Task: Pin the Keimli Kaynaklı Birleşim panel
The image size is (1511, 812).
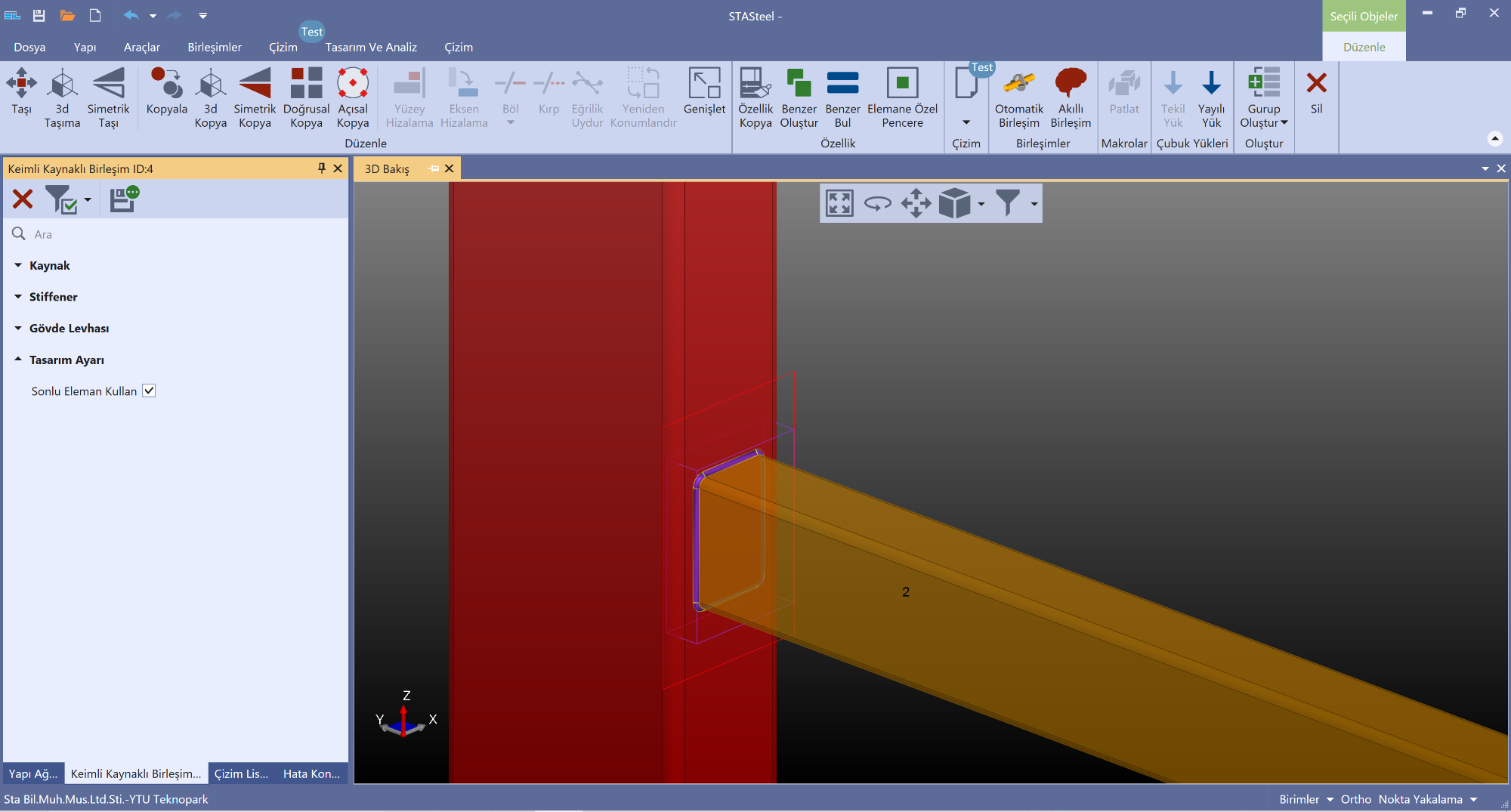Action: (x=322, y=168)
